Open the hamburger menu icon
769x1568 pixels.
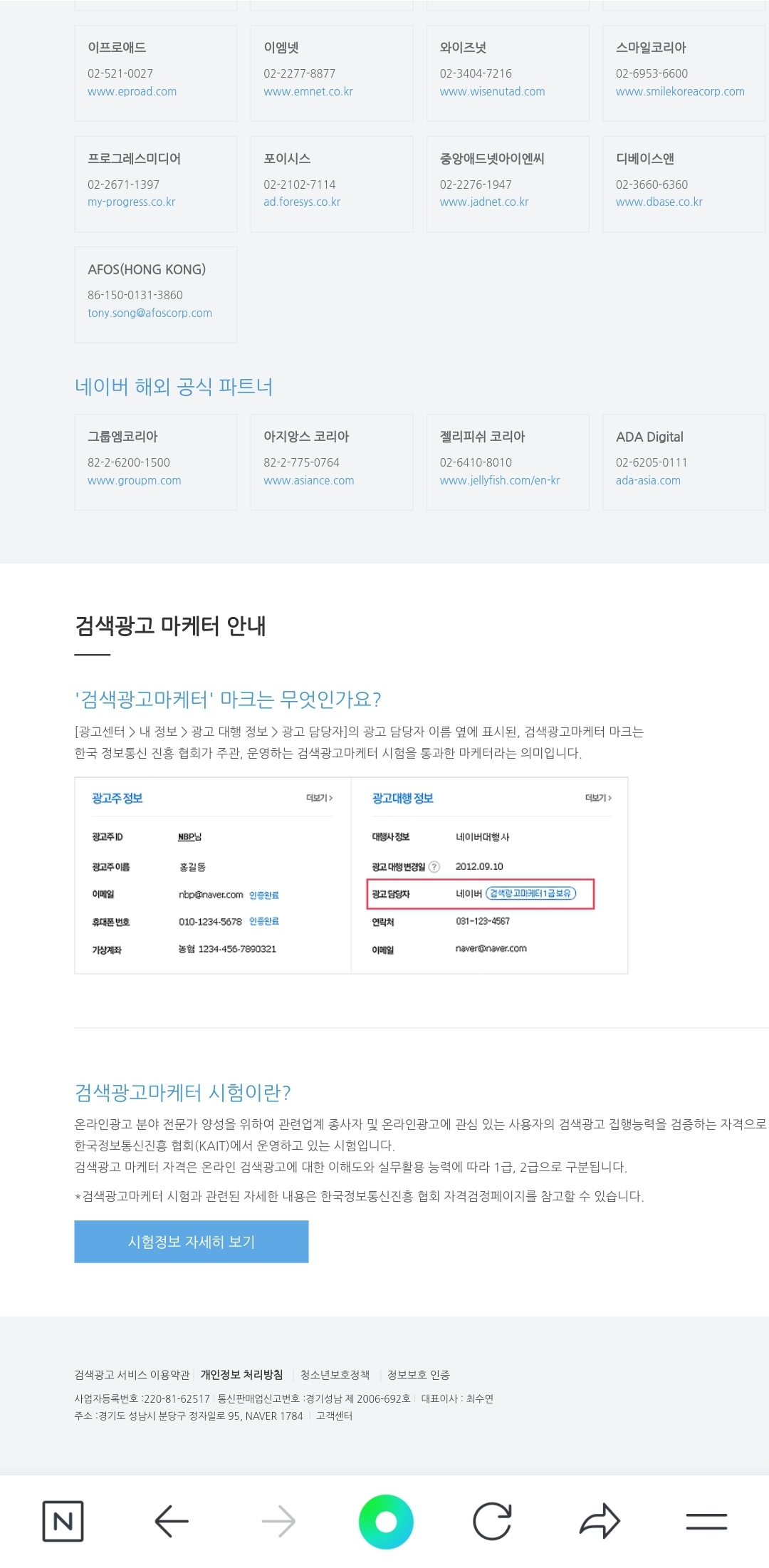706,1521
